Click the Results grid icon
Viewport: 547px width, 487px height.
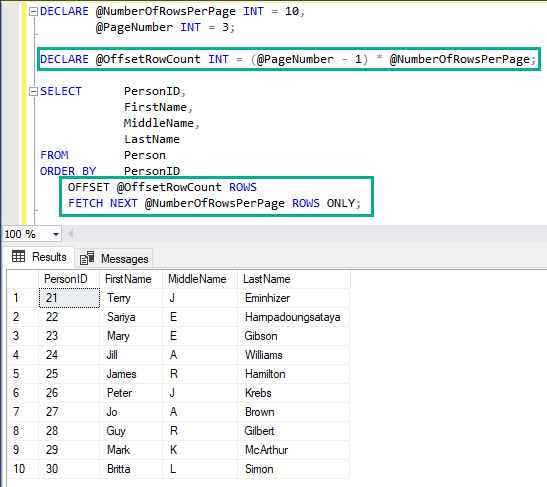click(18, 256)
